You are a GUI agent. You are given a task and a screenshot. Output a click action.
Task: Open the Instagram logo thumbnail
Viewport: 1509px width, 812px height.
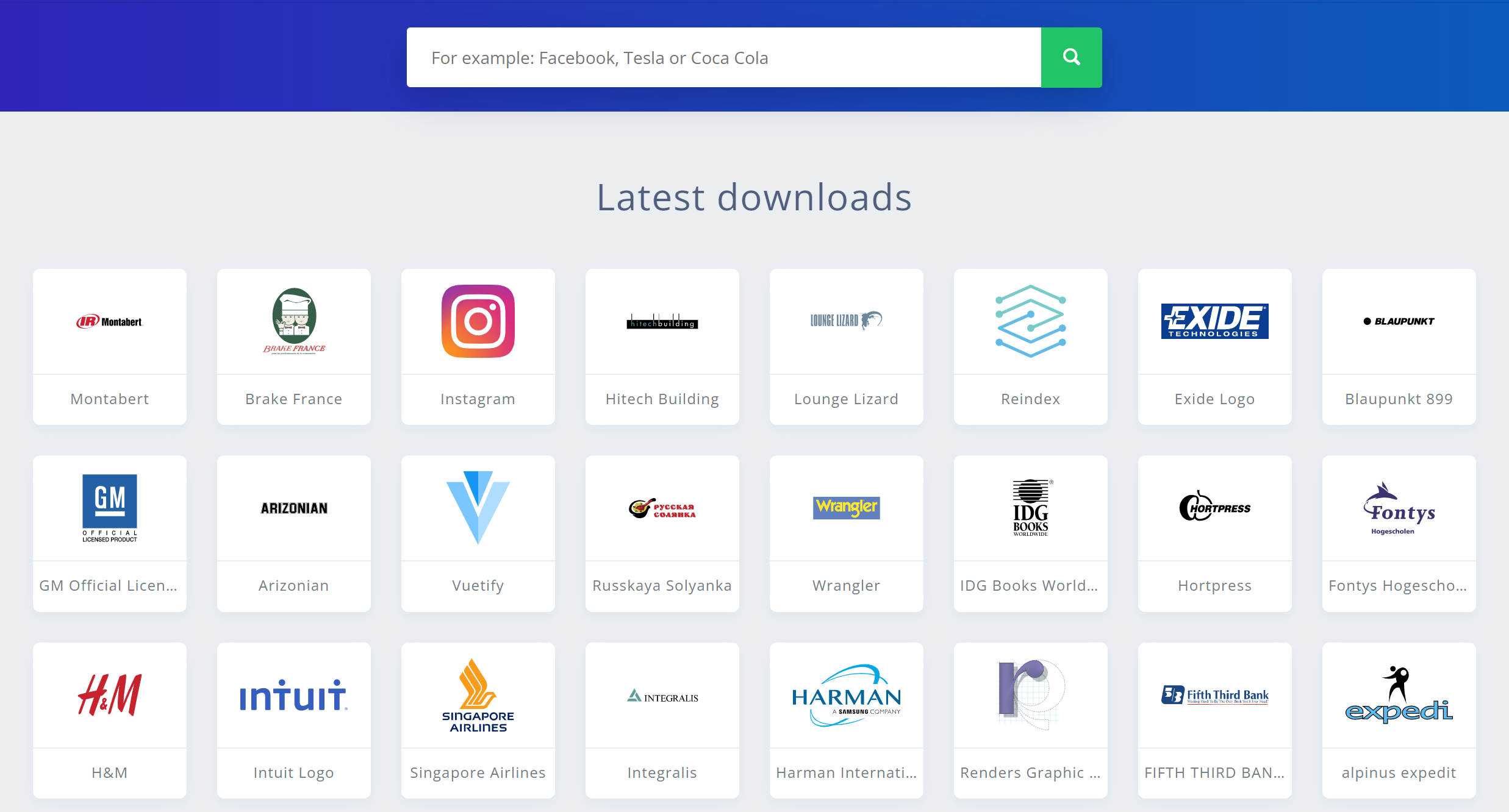pyautogui.click(x=478, y=321)
